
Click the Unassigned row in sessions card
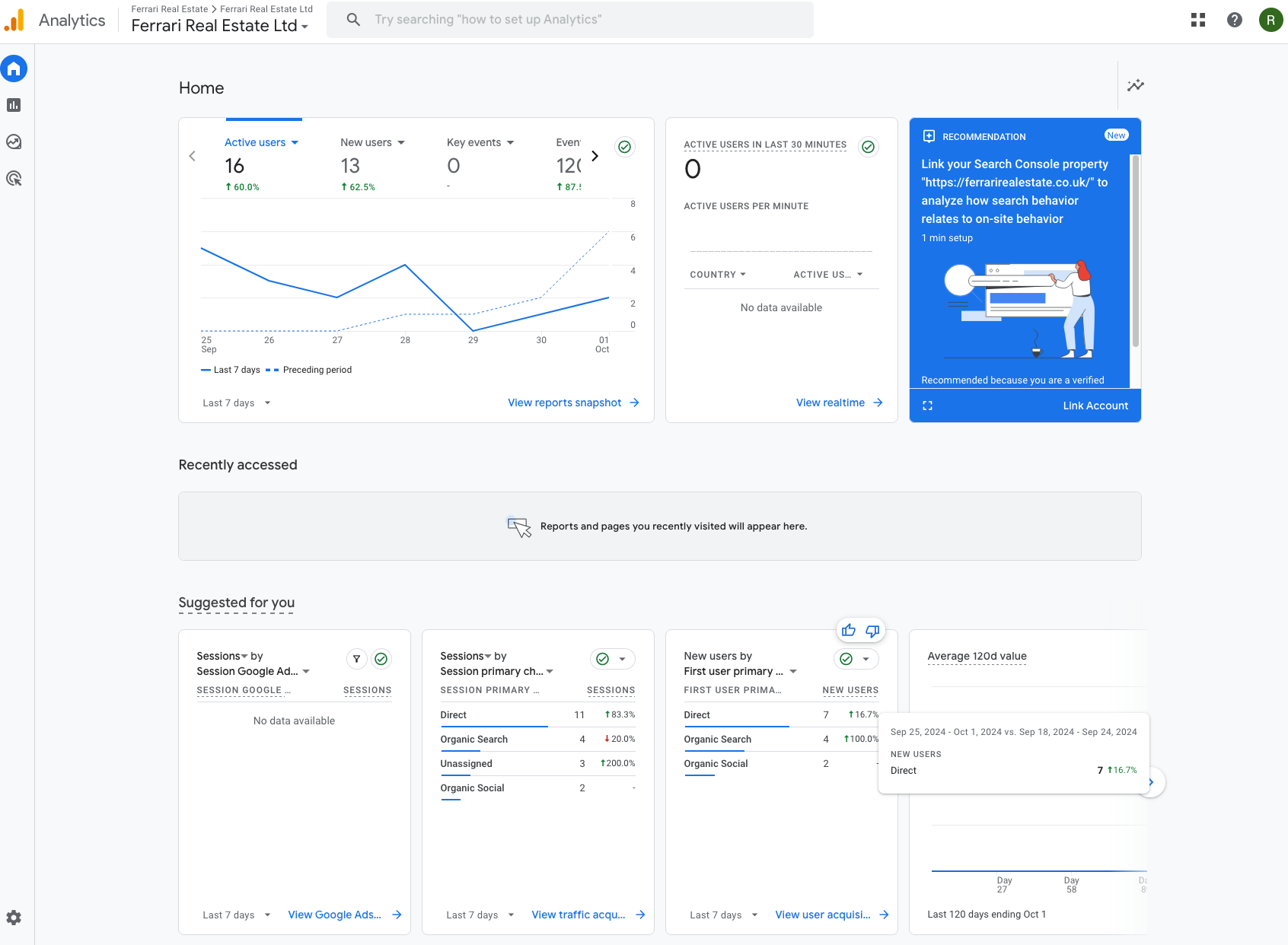(537, 764)
